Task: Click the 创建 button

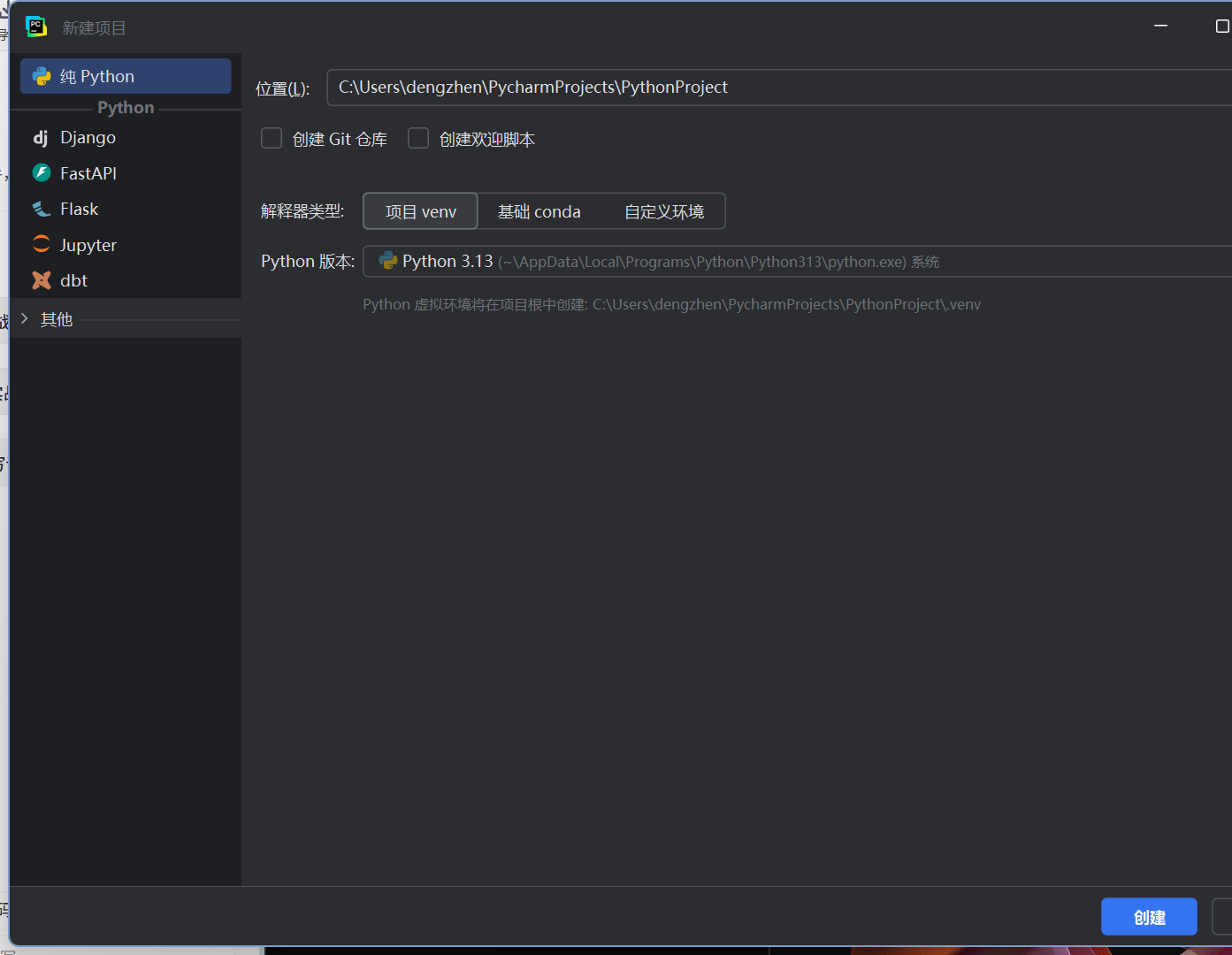Action: pyautogui.click(x=1149, y=917)
